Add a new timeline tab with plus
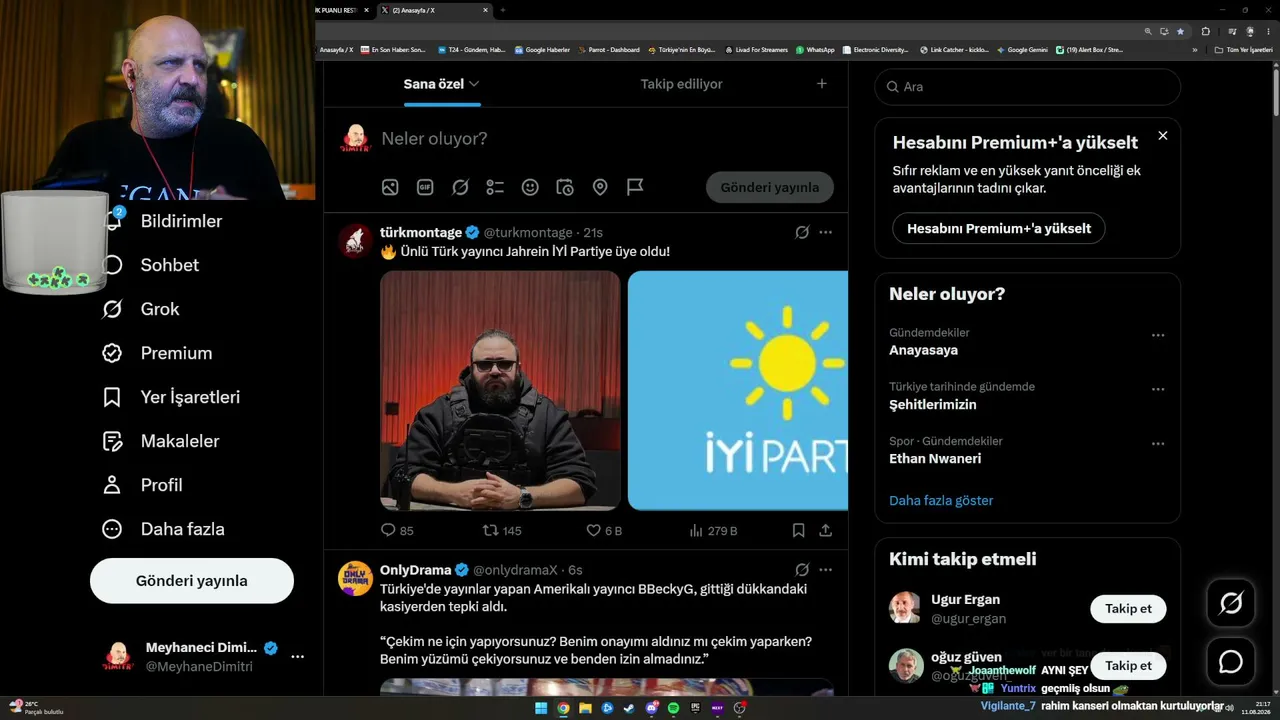The height and width of the screenshot is (720, 1280). 822,84
